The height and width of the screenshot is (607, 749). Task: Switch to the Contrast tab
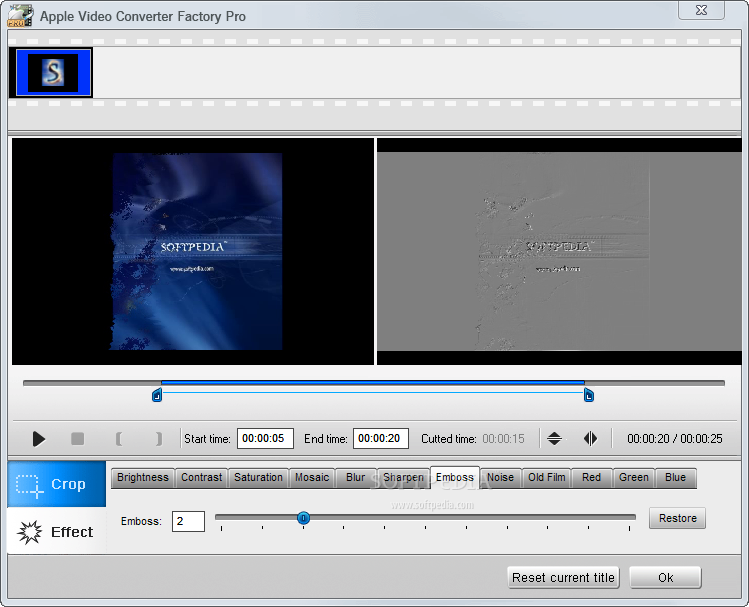tap(202, 478)
